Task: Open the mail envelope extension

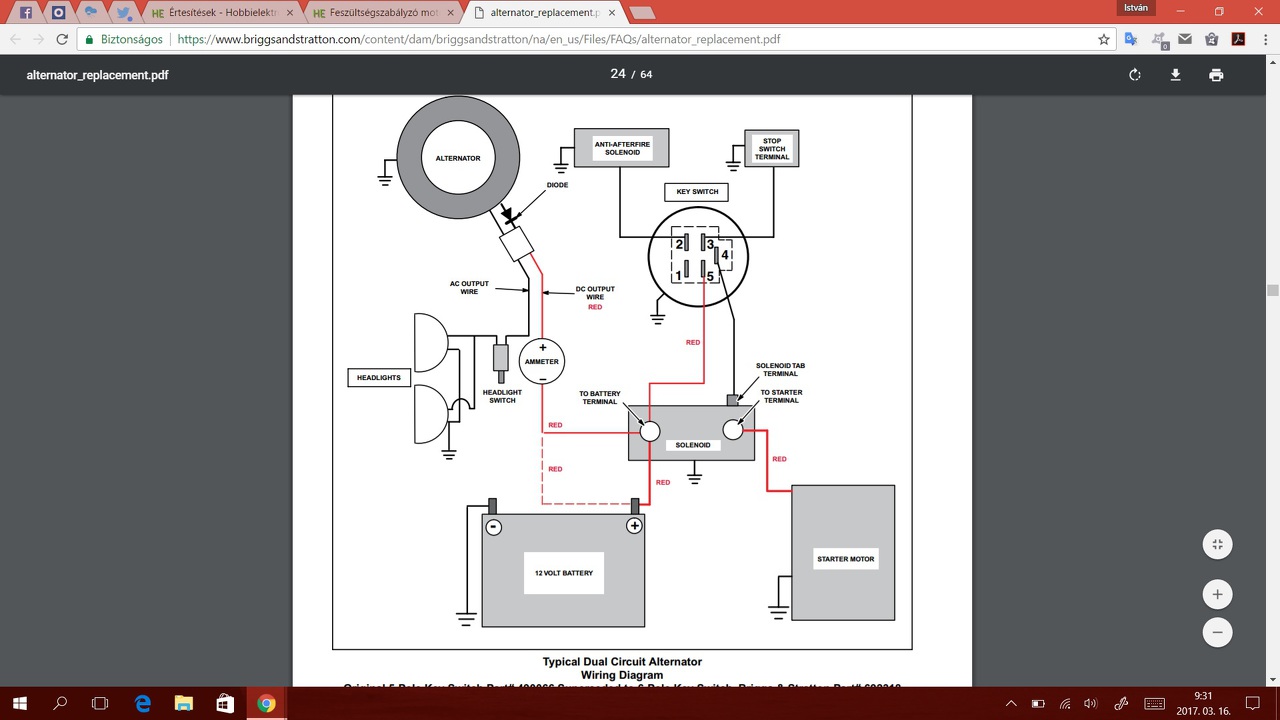Action: tap(1185, 40)
